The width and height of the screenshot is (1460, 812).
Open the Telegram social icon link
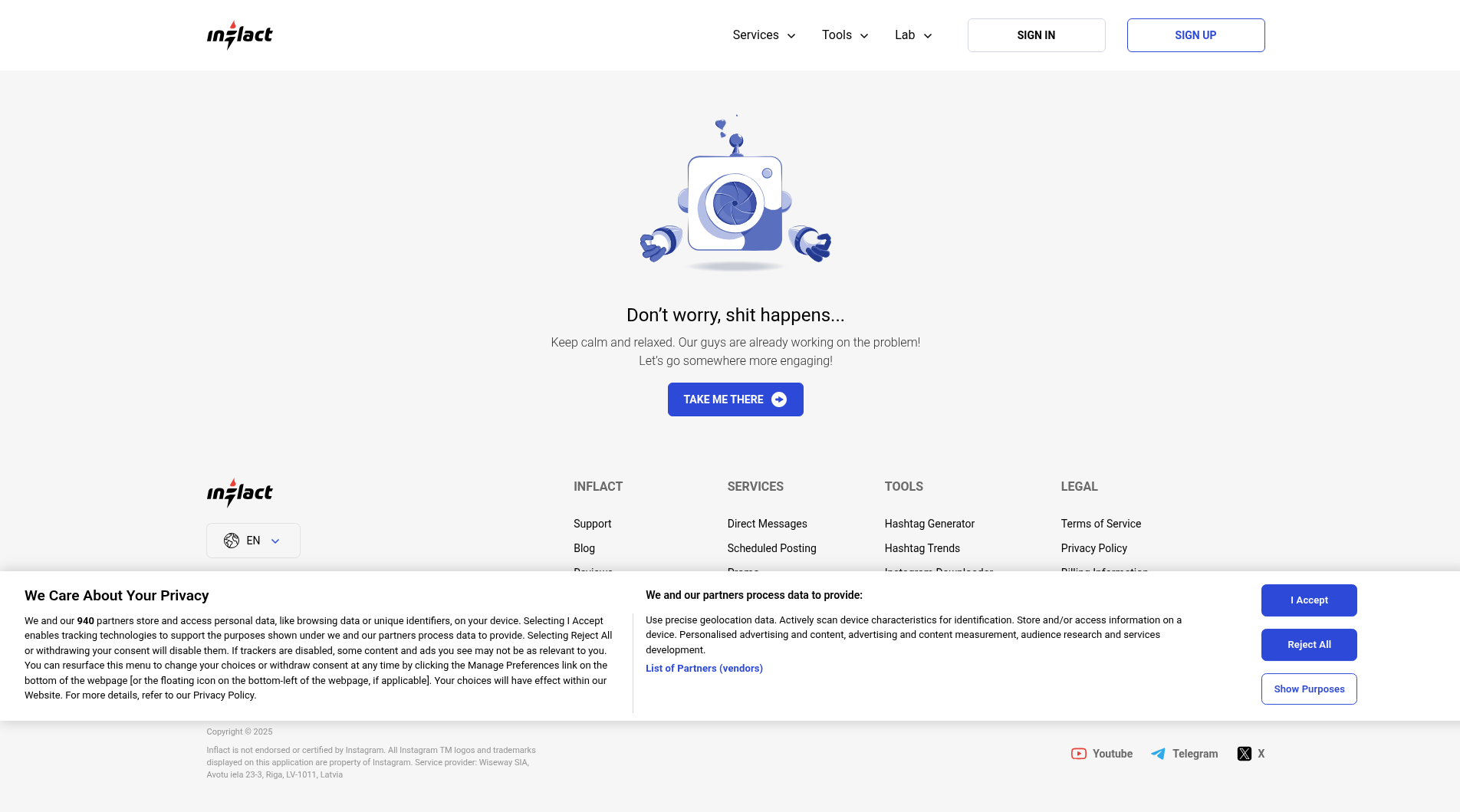(x=1158, y=754)
